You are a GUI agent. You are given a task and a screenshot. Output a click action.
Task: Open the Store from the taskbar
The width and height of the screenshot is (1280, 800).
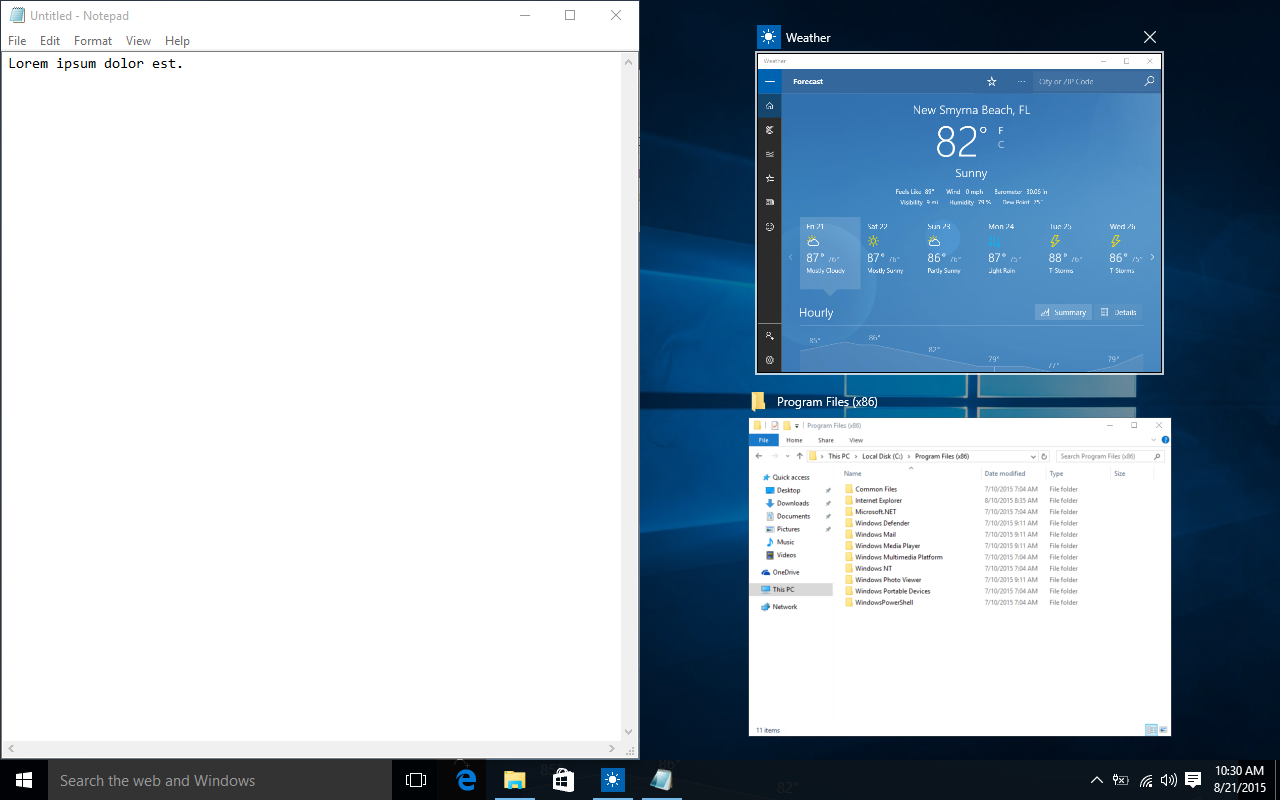point(563,780)
